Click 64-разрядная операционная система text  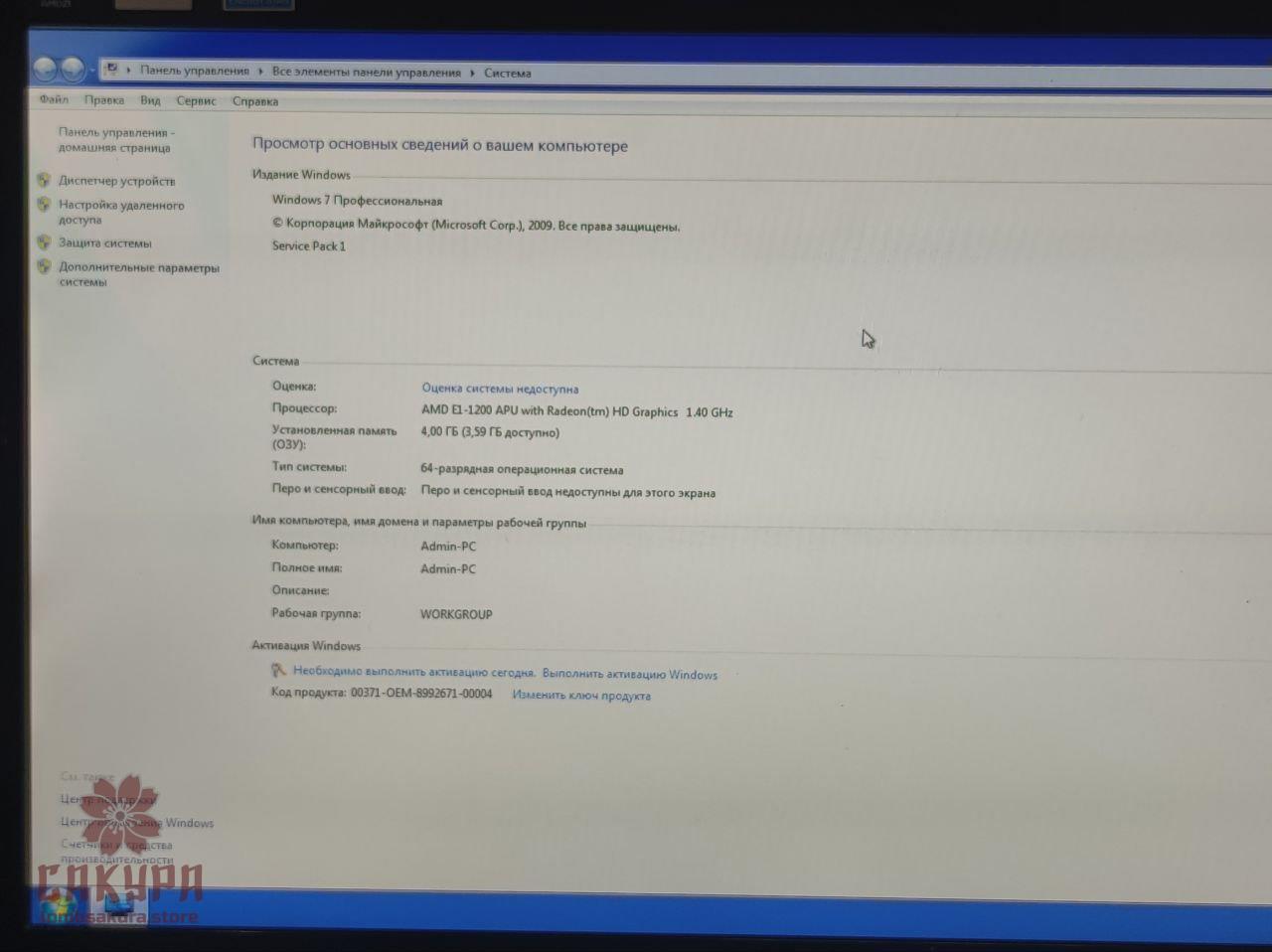point(522,469)
